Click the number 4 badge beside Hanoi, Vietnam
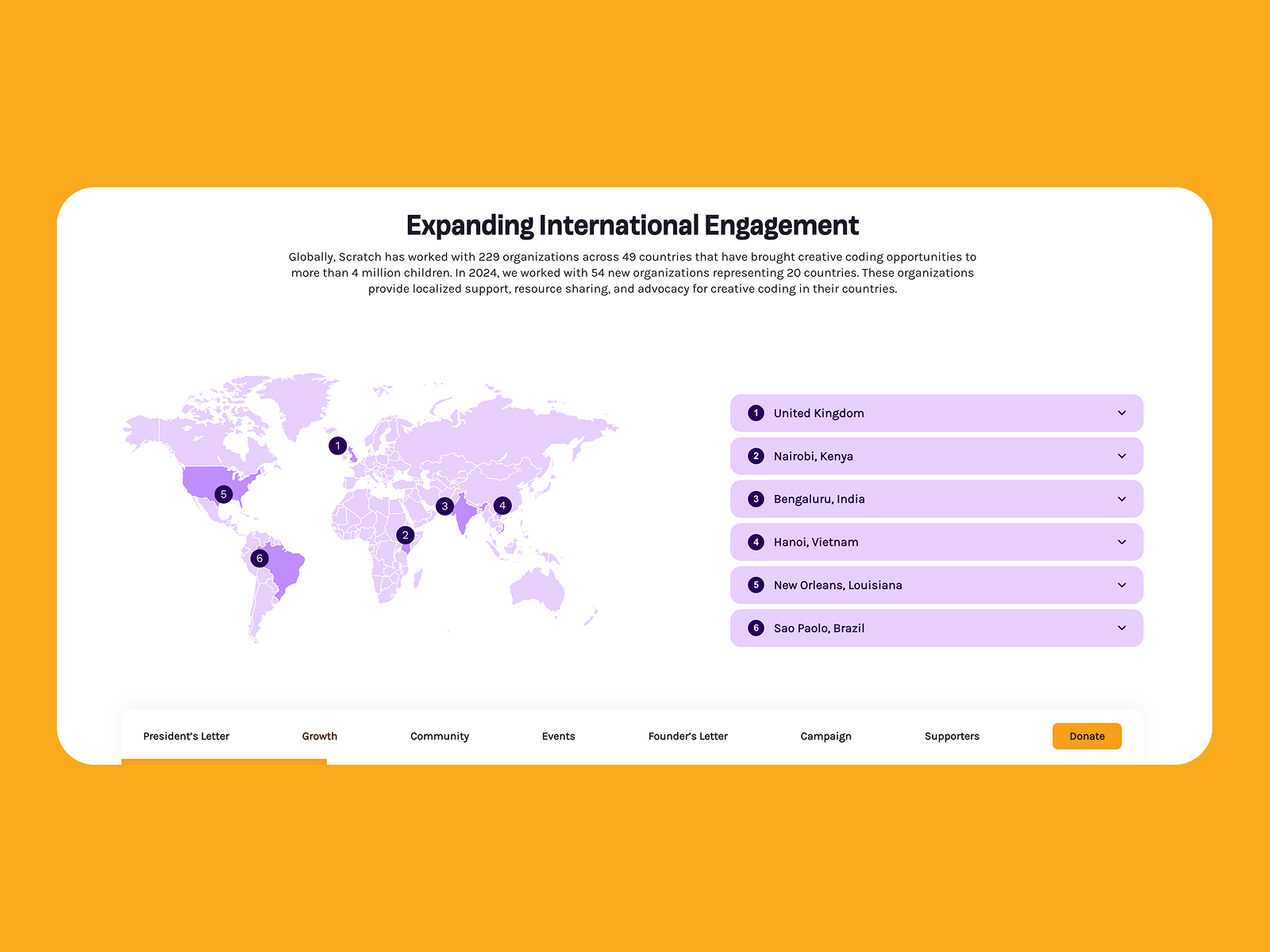The height and width of the screenshot is (952, 1270). click(756, 542)
